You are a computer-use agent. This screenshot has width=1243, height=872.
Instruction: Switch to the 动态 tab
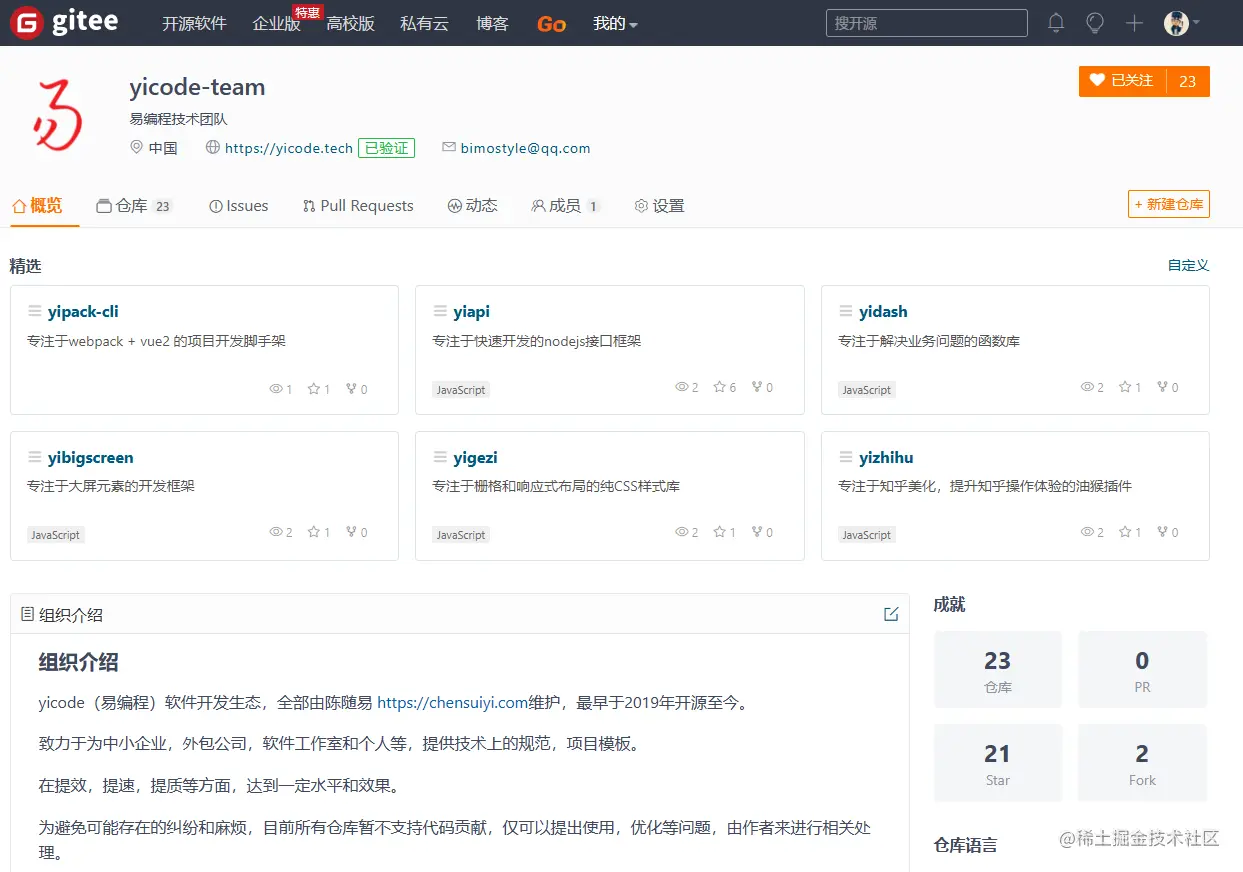(x=472, y=205)
